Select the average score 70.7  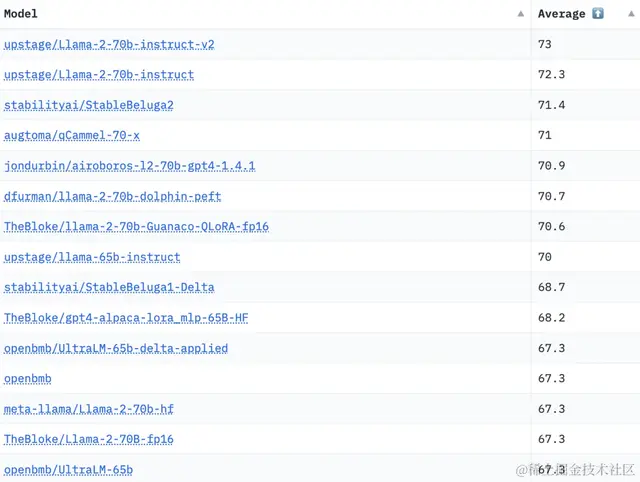pos(551,196)
